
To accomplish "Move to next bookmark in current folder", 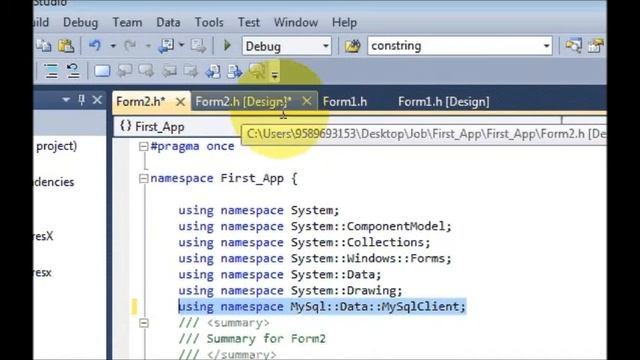I will (x=190, y=72).
